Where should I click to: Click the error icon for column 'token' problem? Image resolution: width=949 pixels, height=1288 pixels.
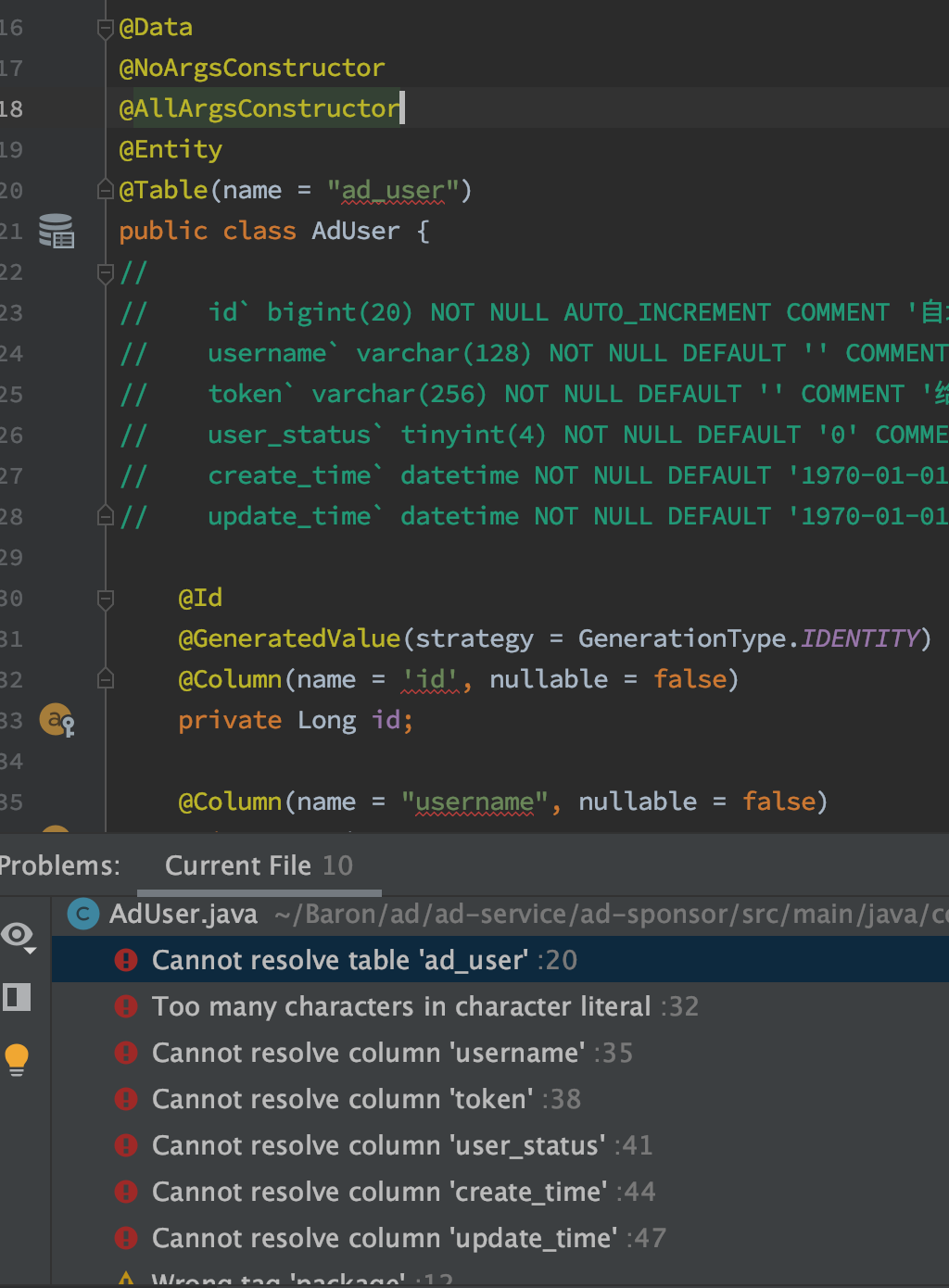pyautogui.click(x=126, y=1099)
